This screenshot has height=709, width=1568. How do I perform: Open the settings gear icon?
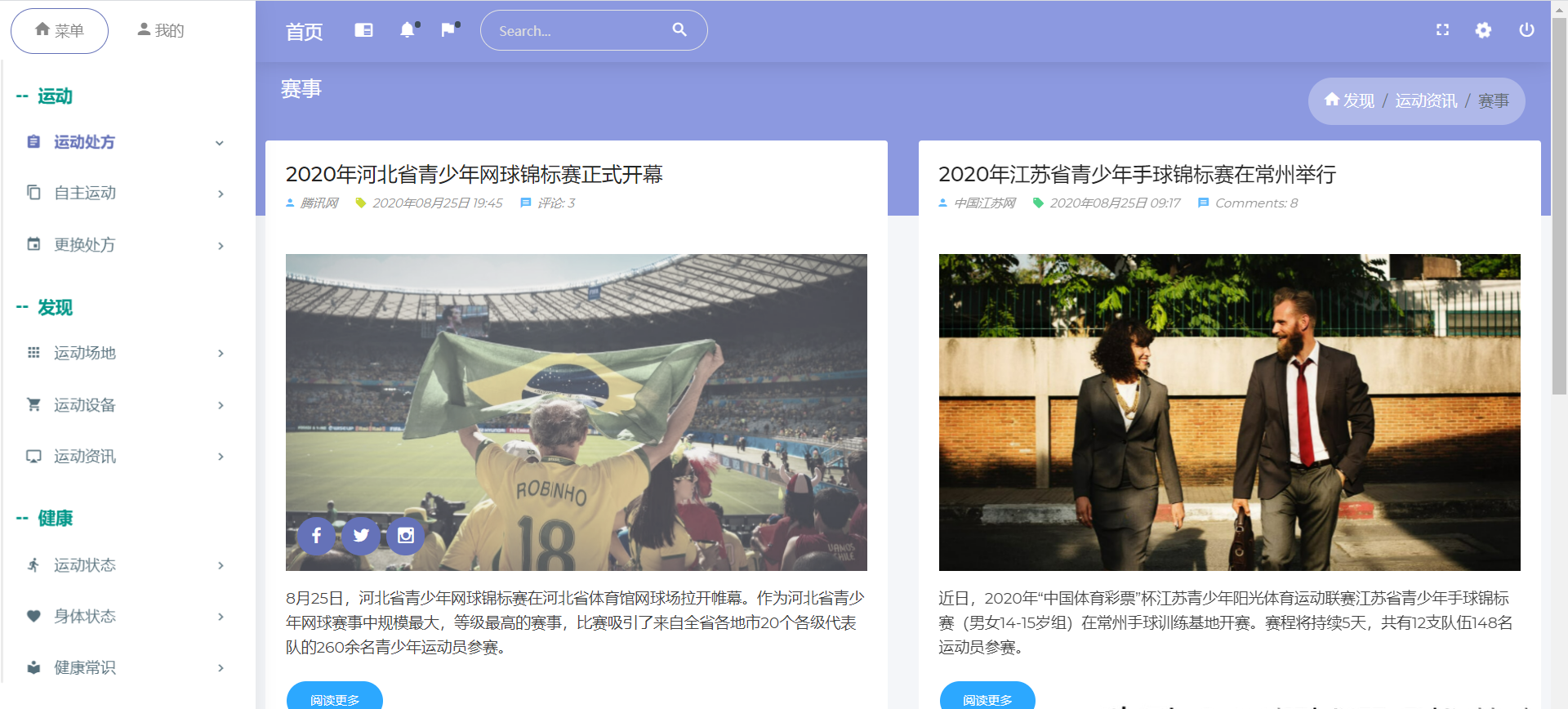coord(1484,30)
